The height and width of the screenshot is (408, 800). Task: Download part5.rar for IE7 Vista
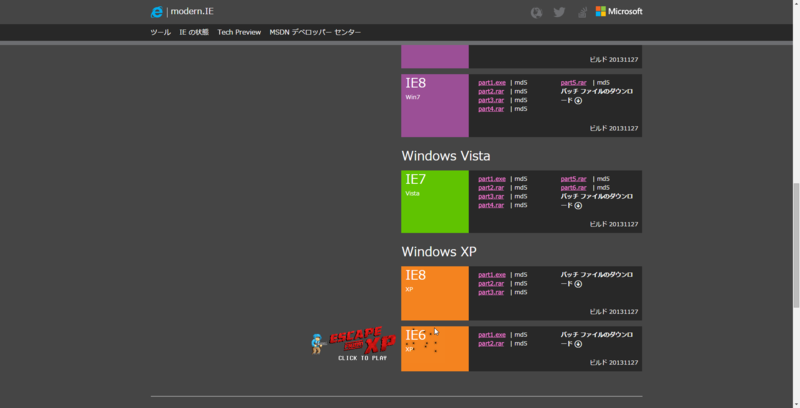coord(573,179)
